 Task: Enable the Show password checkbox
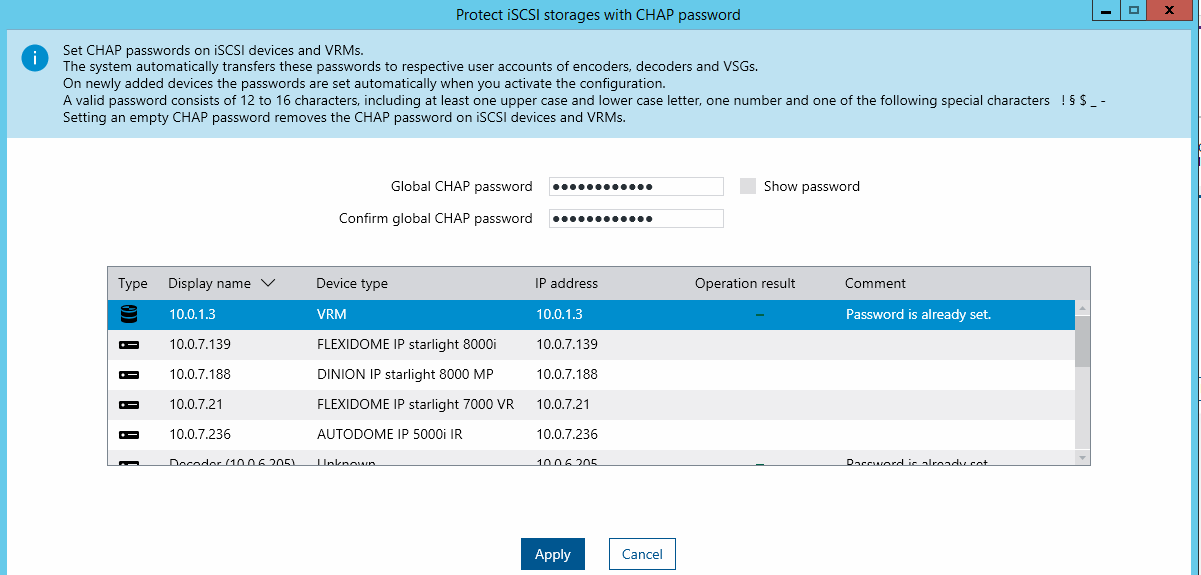point(748,186)
